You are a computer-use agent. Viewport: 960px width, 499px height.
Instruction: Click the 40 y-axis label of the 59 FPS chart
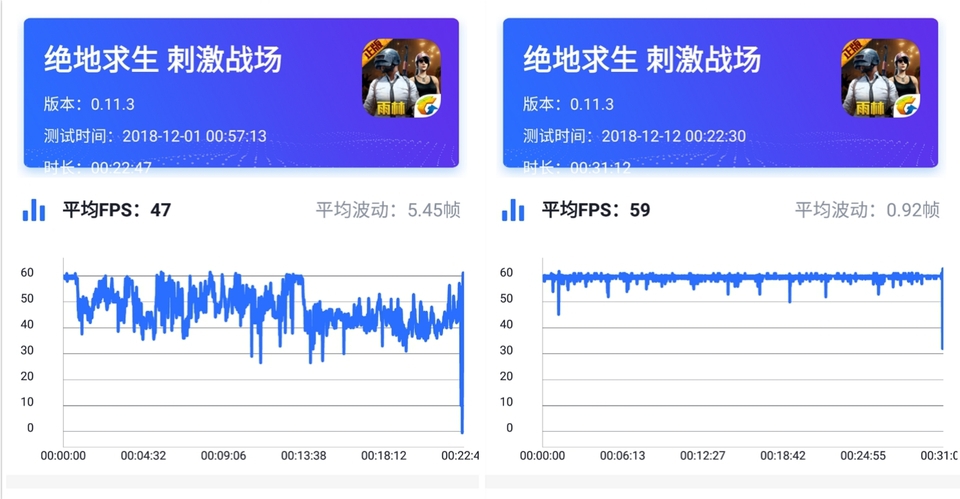[x=506, y=325]
